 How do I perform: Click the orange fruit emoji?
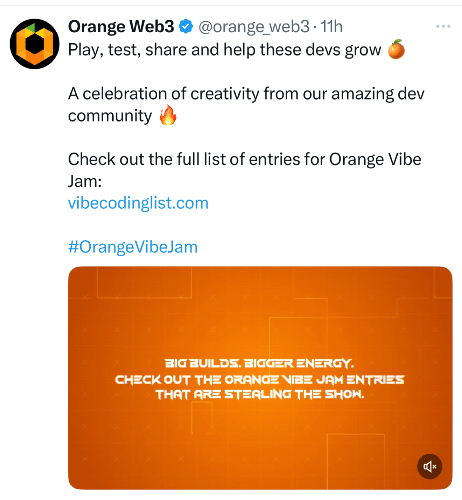[x=396, y=49]
